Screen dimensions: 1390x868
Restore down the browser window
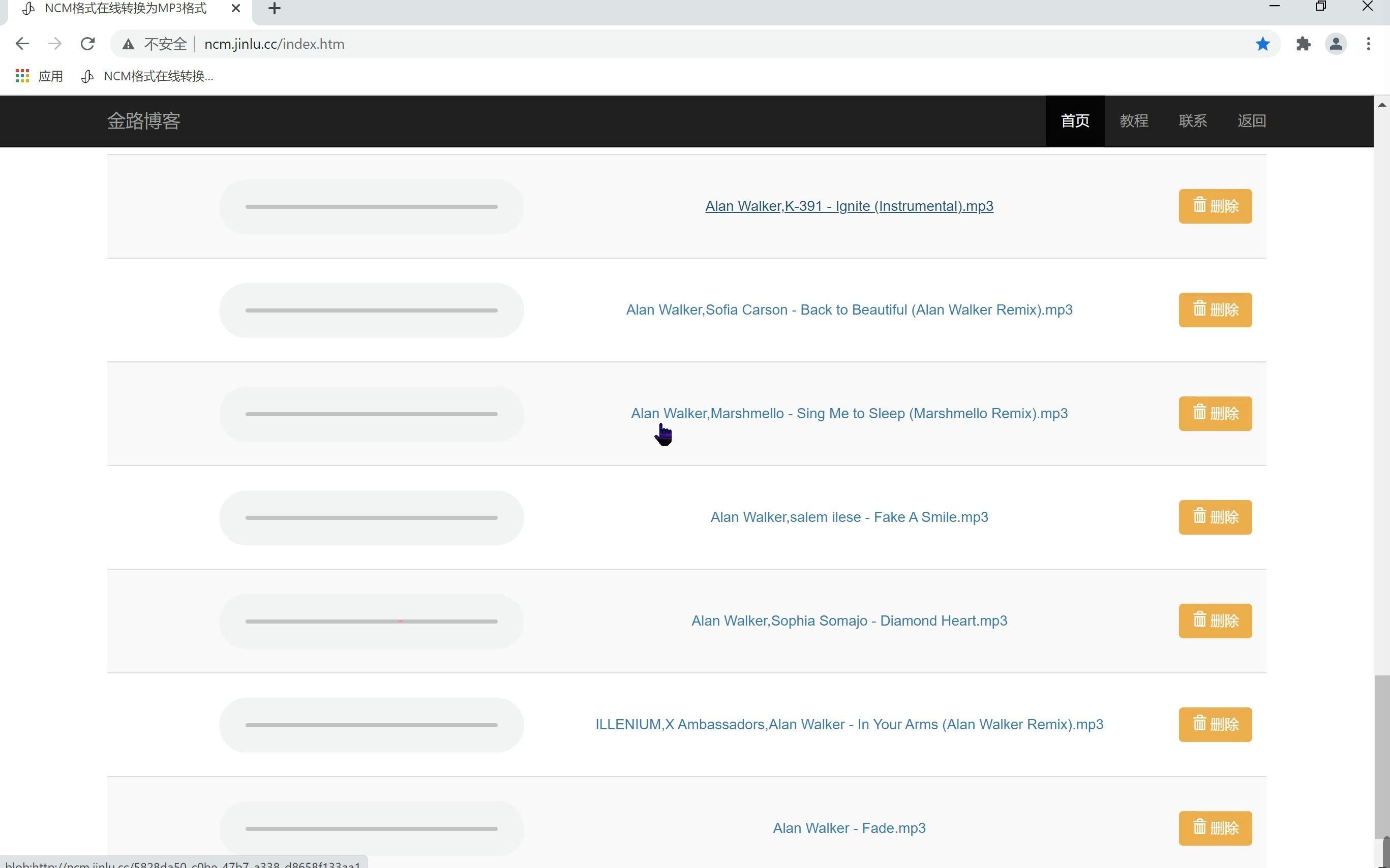(x=1320, y=6)
